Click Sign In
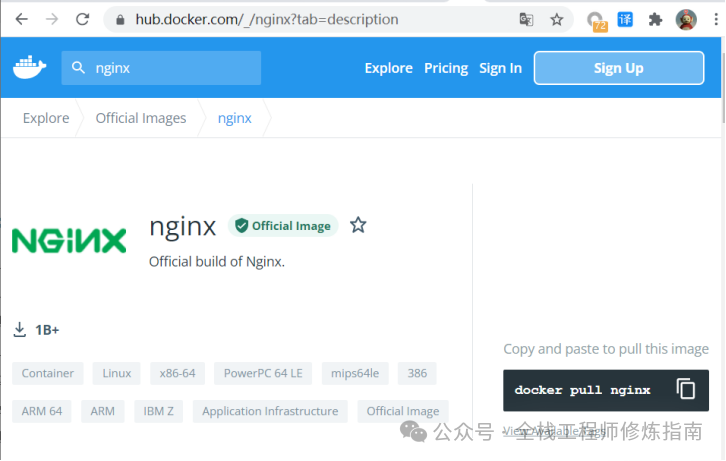Screen dimensions: 726x461 pos(500,68)
